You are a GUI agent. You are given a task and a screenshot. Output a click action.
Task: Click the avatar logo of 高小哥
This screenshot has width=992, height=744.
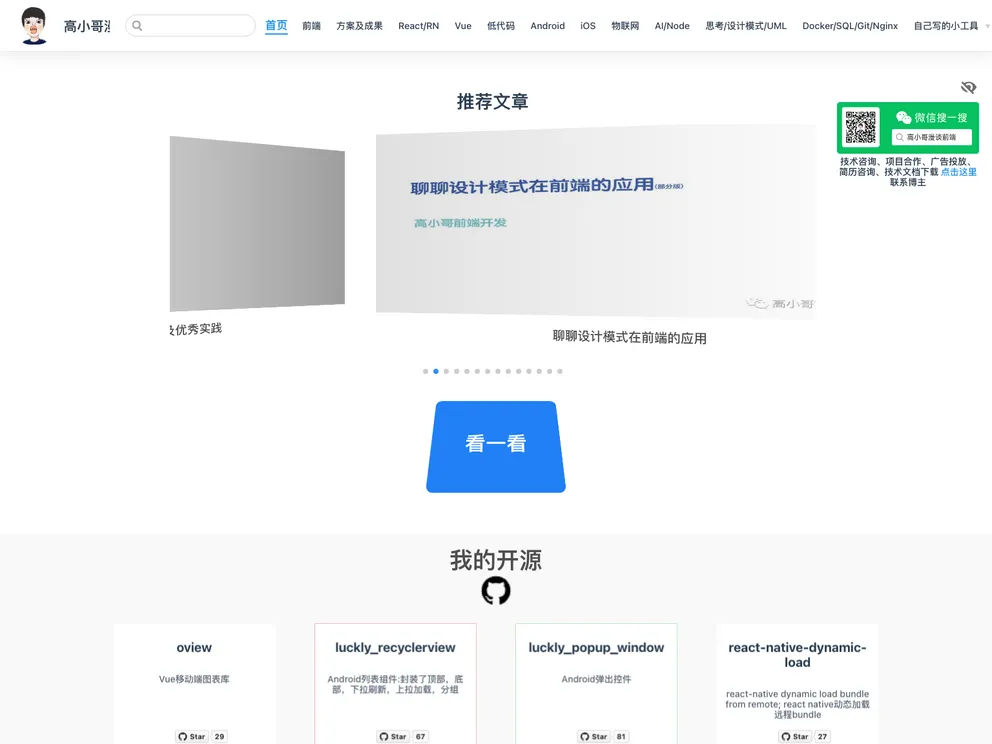pyautogui.click(x=34, y=26)
